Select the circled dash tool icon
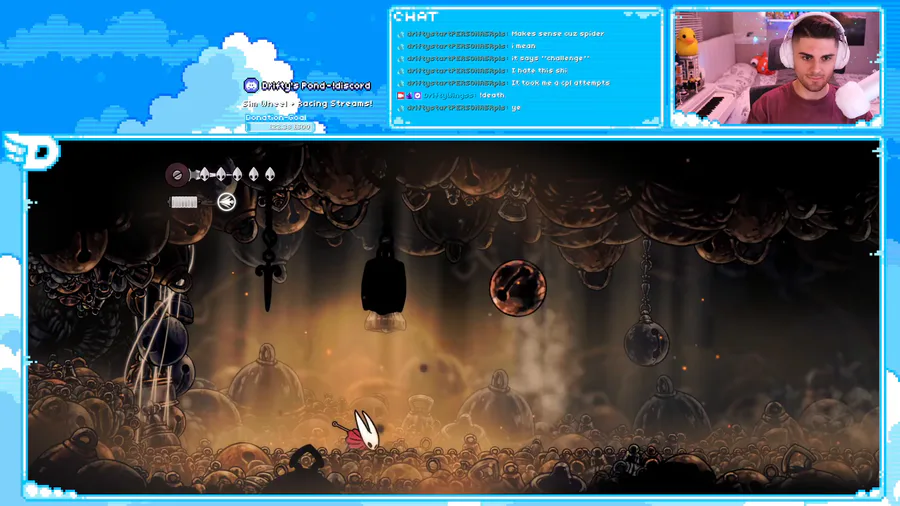Viewport: 900px width, 506px height. [x=227, y=202]
